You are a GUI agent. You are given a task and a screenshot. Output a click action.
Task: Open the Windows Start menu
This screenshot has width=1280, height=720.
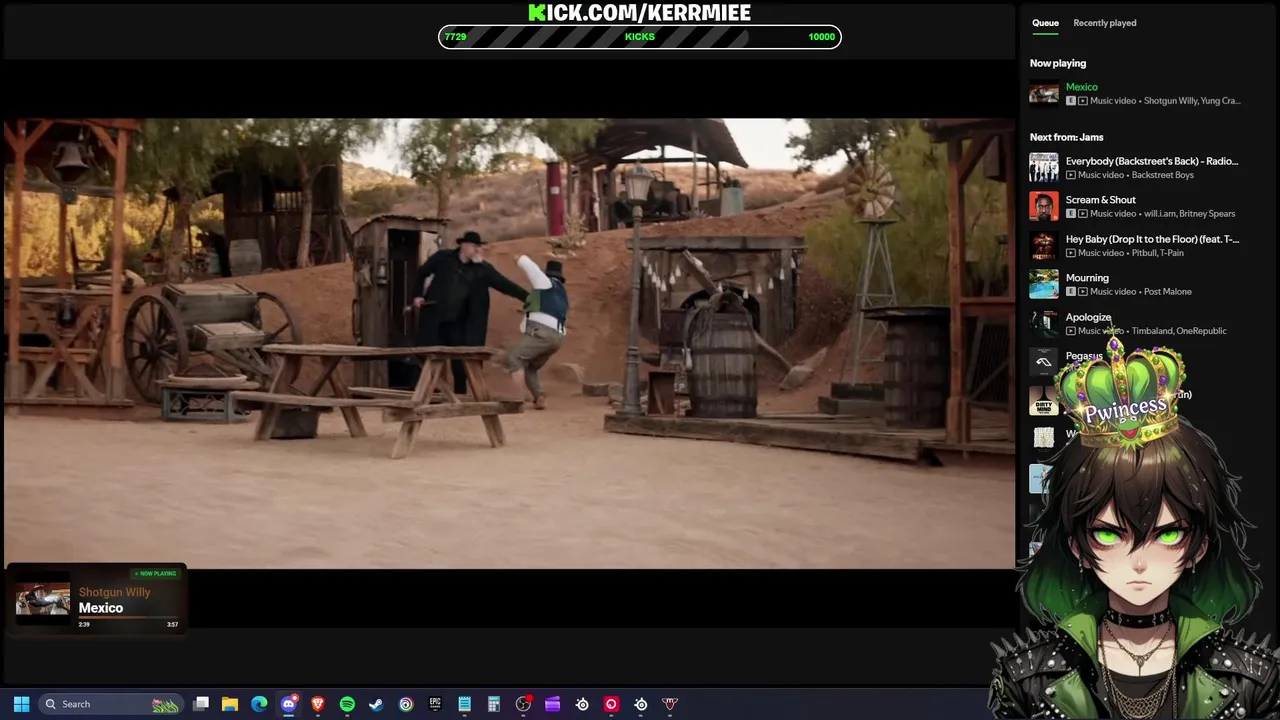point(21,704)
